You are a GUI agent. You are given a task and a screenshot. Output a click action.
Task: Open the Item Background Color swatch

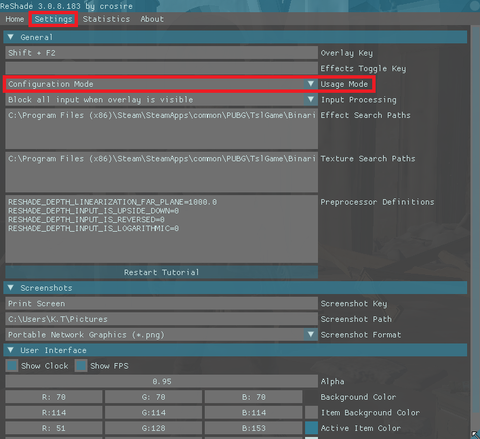pyautogui.click(x=311, y=413)
